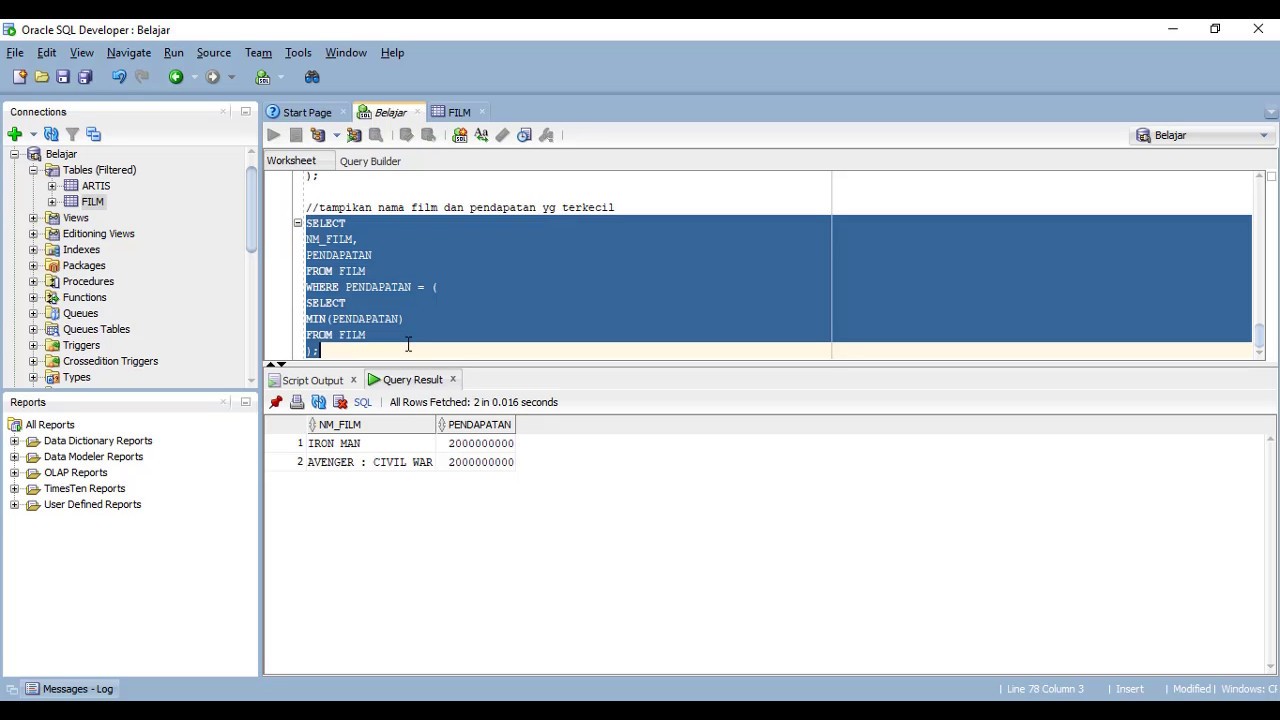
Task: Open the Help menu
Action: [392, 53]
